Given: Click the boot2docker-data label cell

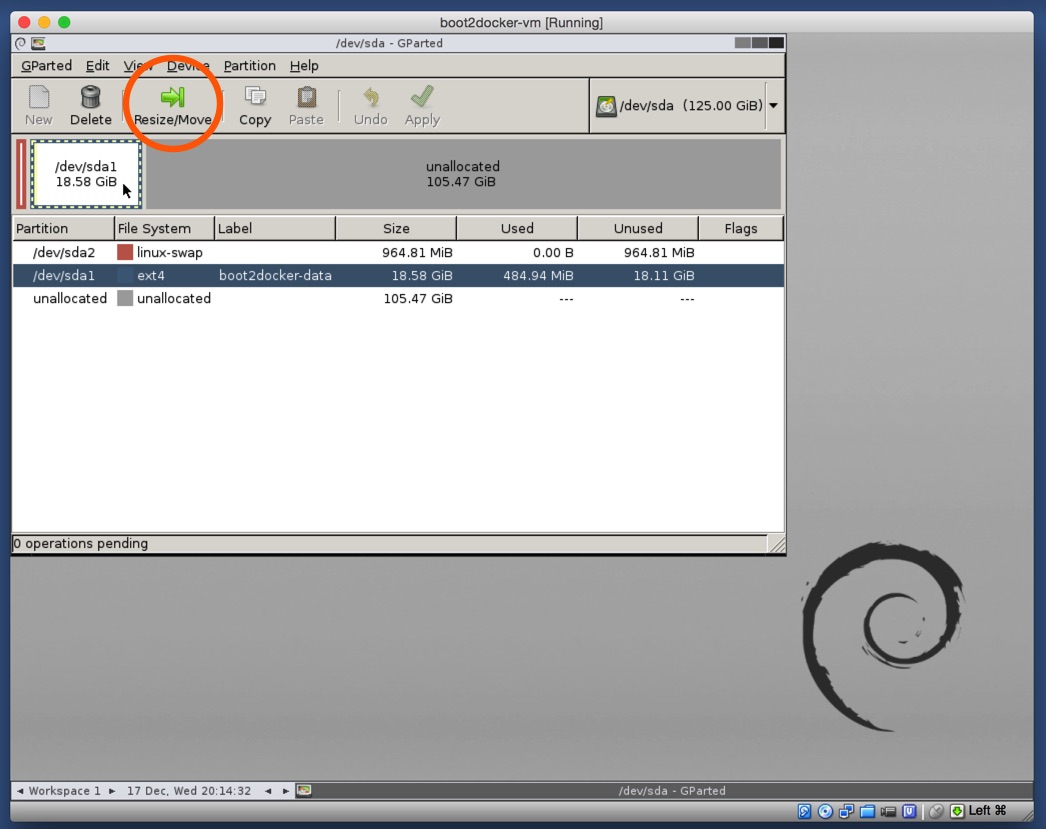Looking at the screenshot, I should coord(276,275).
